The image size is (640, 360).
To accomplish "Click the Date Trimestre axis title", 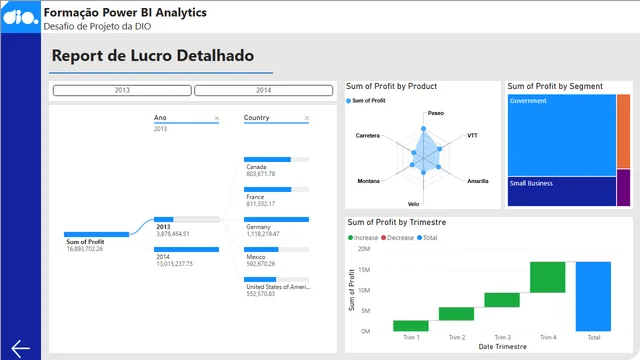I will pos(502,347).
